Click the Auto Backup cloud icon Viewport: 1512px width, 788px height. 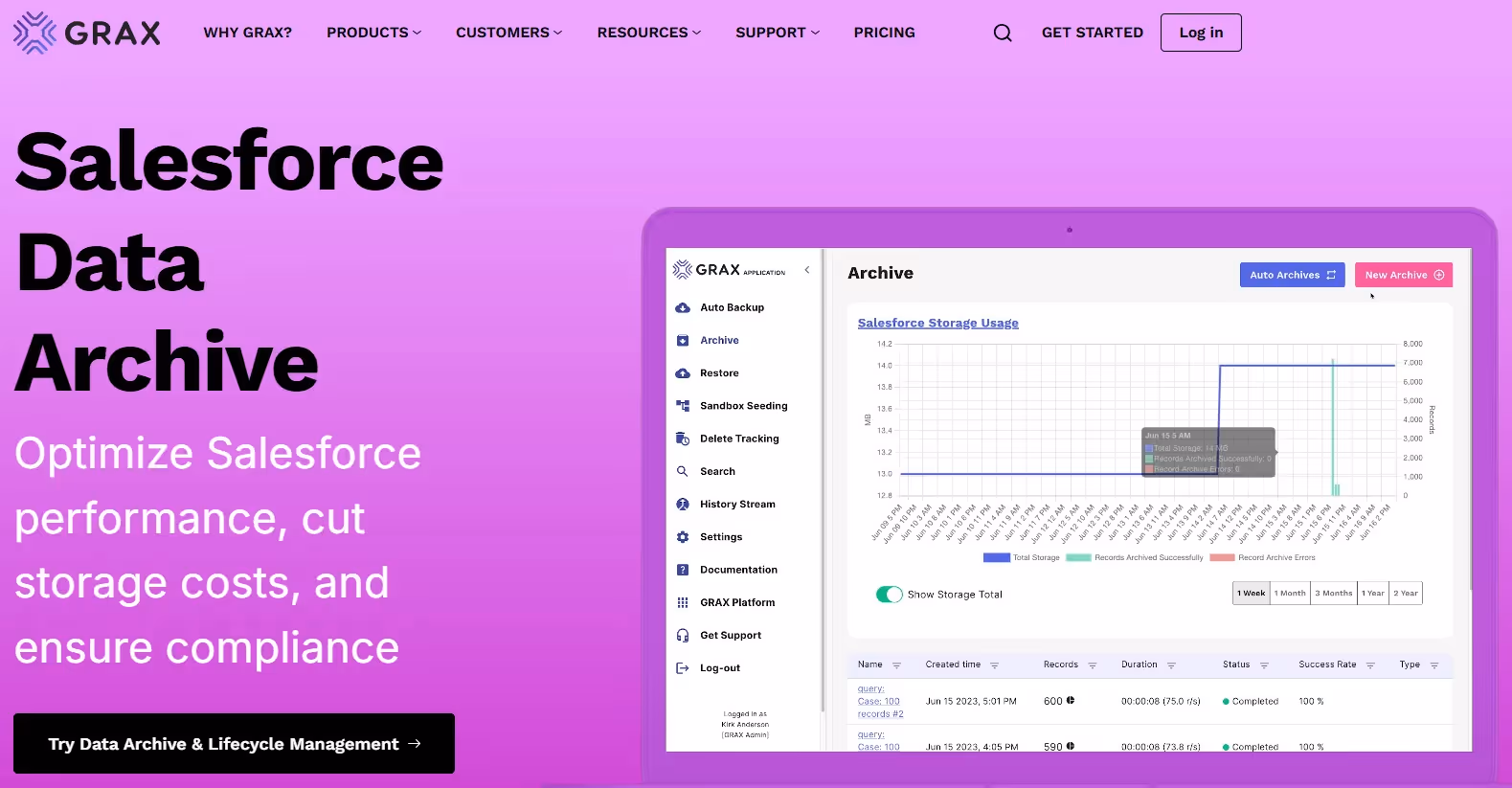click(683, 307)
